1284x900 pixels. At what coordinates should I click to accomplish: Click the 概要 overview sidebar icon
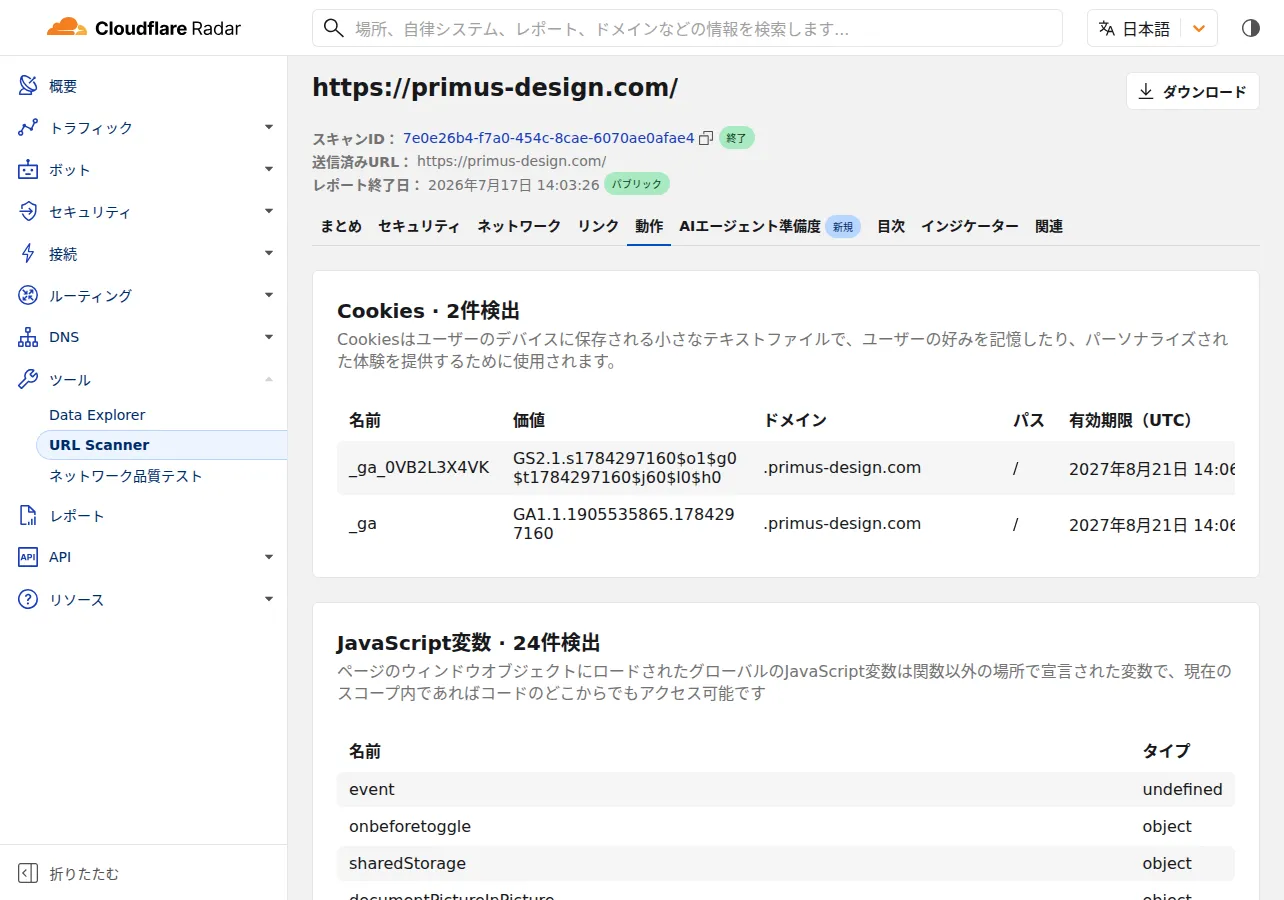[x=28, y=86]
